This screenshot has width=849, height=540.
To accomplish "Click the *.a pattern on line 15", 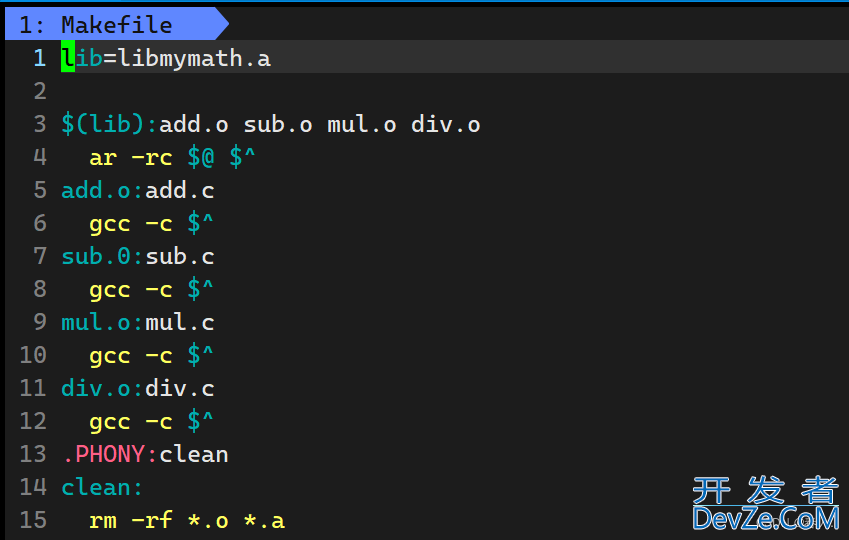I will [264, 520].
